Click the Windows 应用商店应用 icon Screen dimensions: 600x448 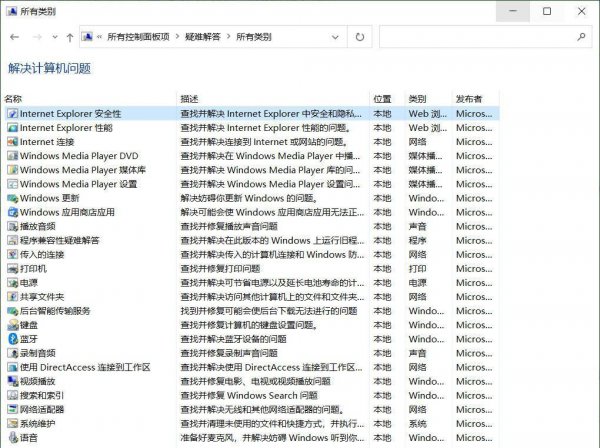pos(13,212)
